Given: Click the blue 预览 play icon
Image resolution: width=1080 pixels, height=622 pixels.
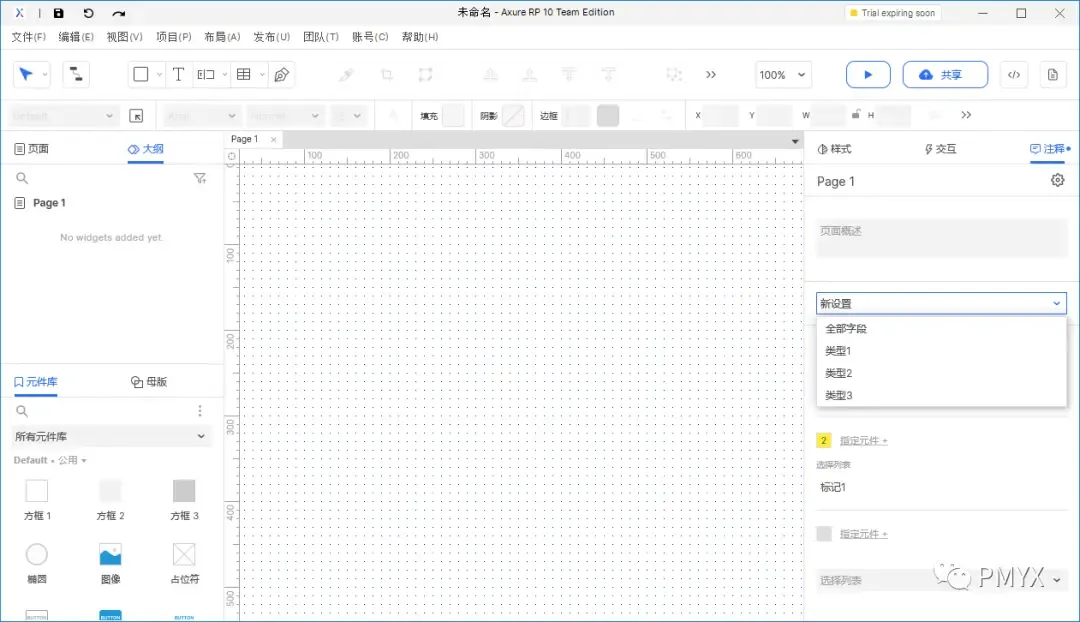Looking at the screenshot, I should click(x=867, y=74).
